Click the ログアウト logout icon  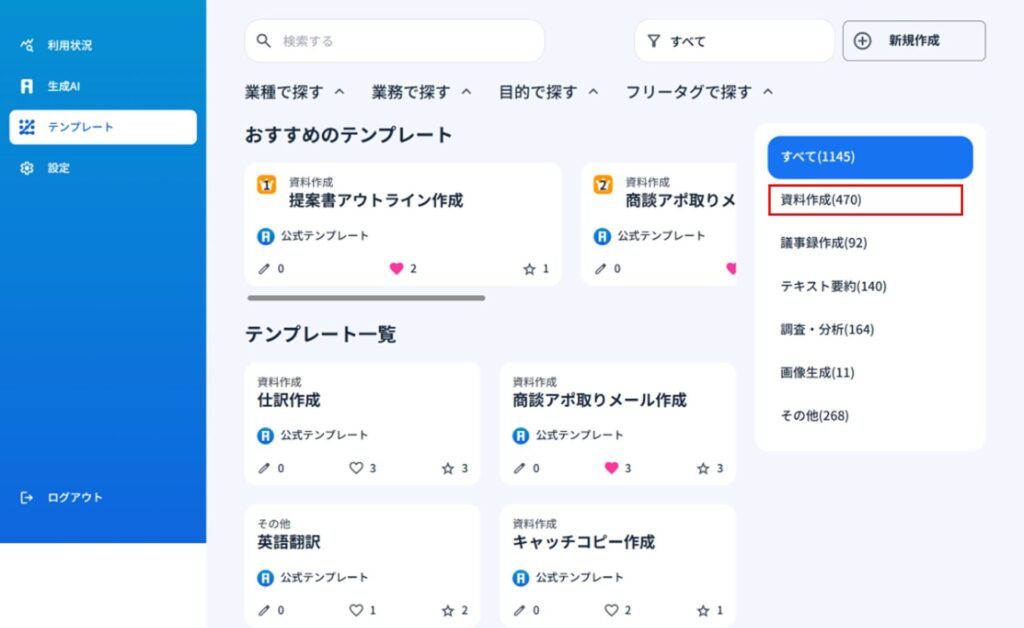(x=27, y=497)
